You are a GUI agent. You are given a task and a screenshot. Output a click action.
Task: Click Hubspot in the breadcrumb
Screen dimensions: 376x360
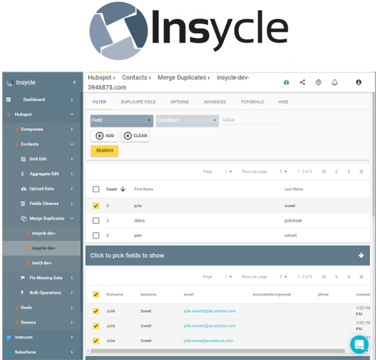100,78
